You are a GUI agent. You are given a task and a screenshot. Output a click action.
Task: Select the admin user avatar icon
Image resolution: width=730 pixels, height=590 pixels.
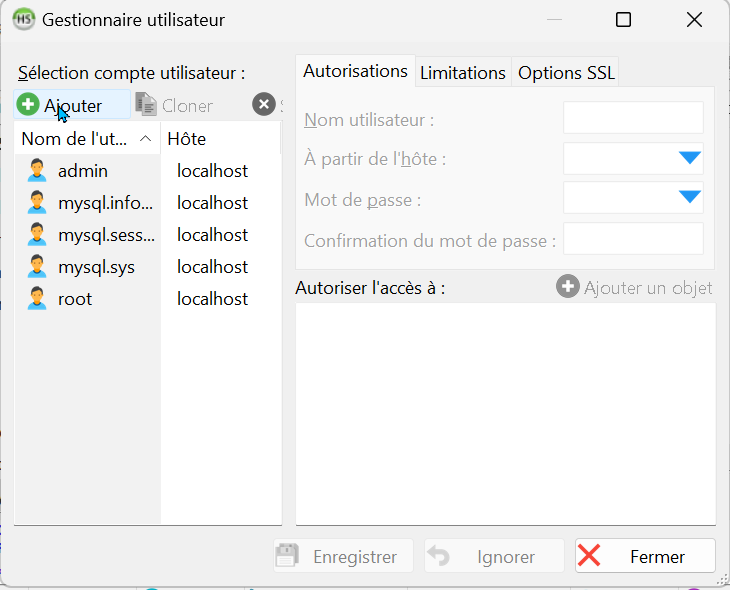tap(37, 171)
